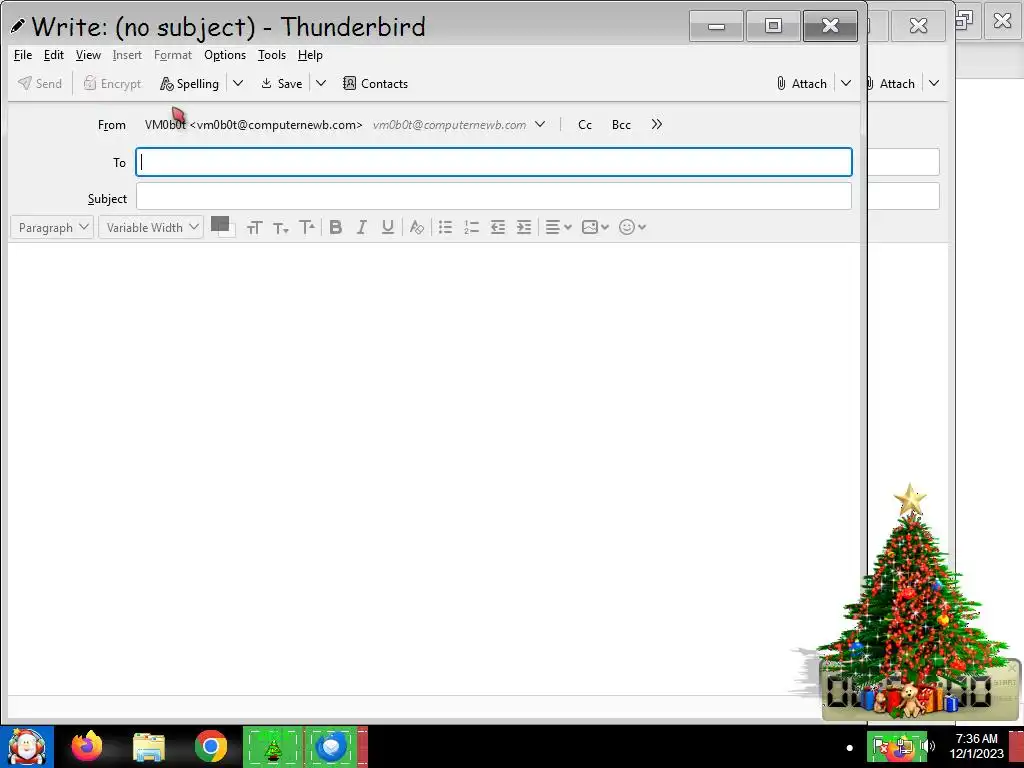Screen dimensions: 1024x768
Task: Remove text styling icon
Action: click(x=416, y=227)
